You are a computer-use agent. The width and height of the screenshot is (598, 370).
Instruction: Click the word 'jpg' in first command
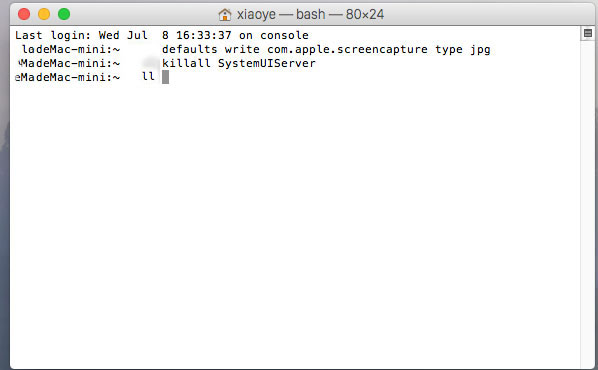click(x=480, y=50)
